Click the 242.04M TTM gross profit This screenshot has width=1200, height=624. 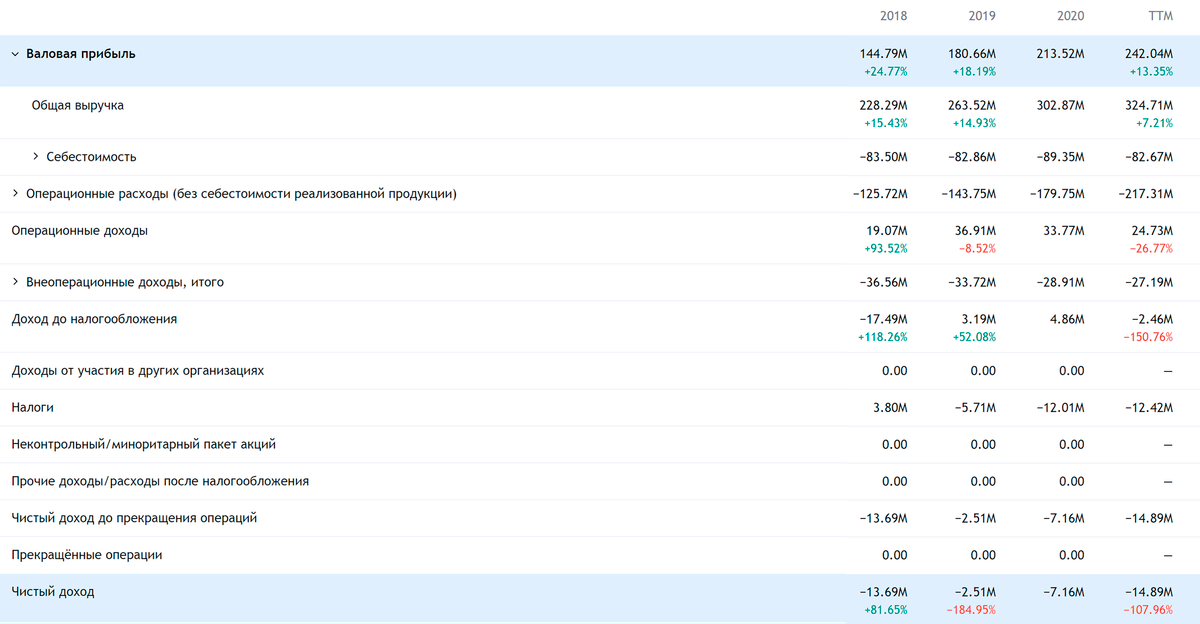(1149, 54)
